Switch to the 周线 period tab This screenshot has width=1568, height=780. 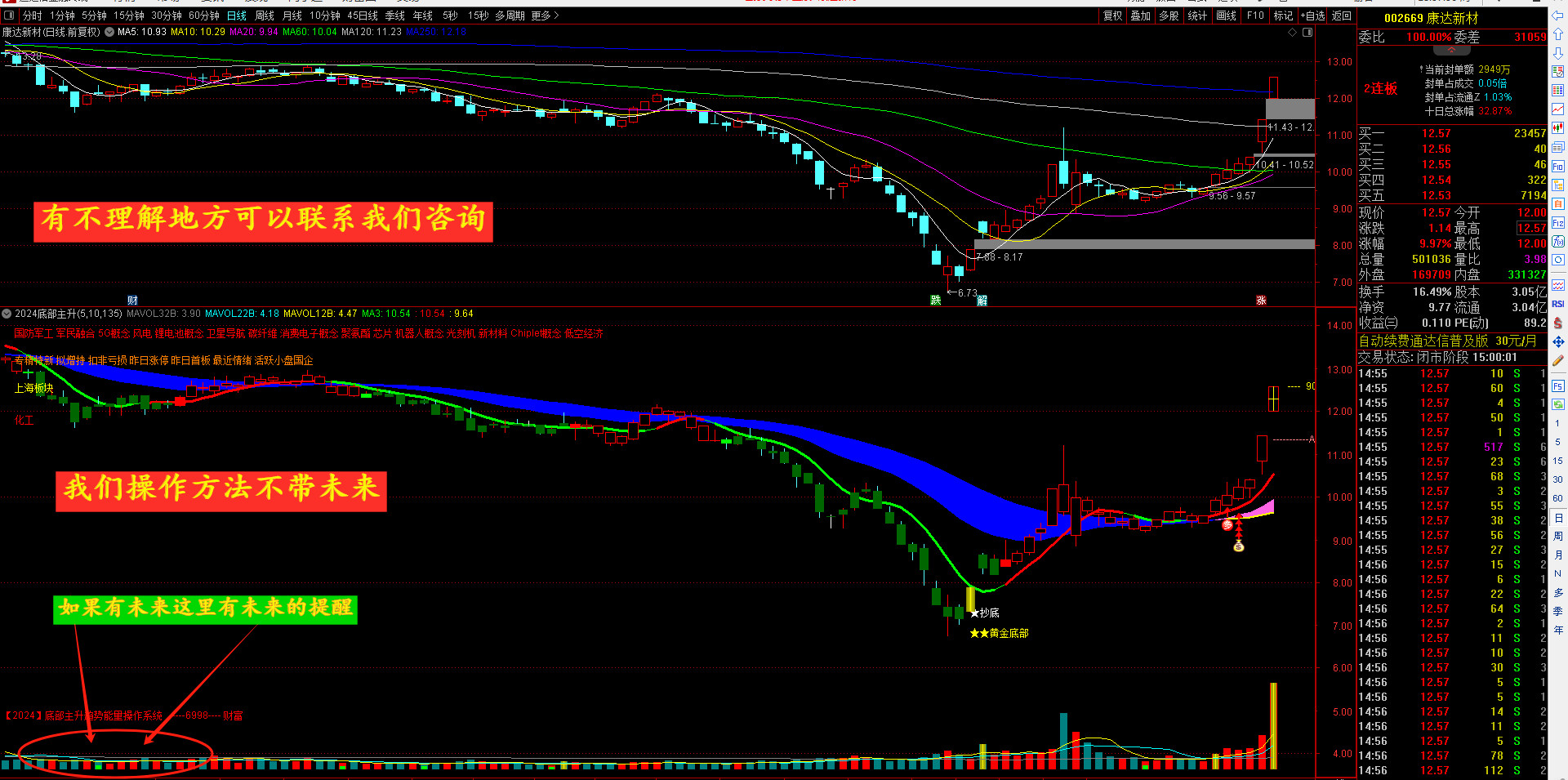coord(265,16)
